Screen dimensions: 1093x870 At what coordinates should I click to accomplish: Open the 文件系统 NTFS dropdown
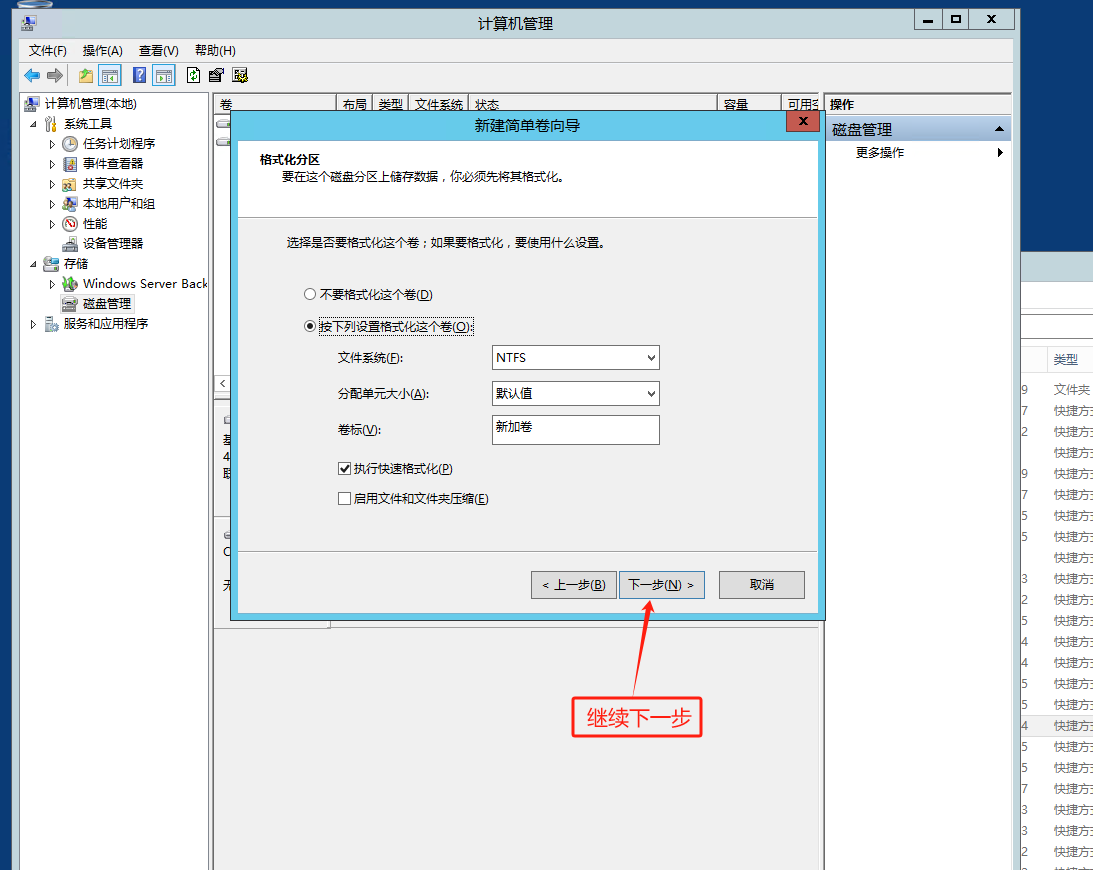575,357
